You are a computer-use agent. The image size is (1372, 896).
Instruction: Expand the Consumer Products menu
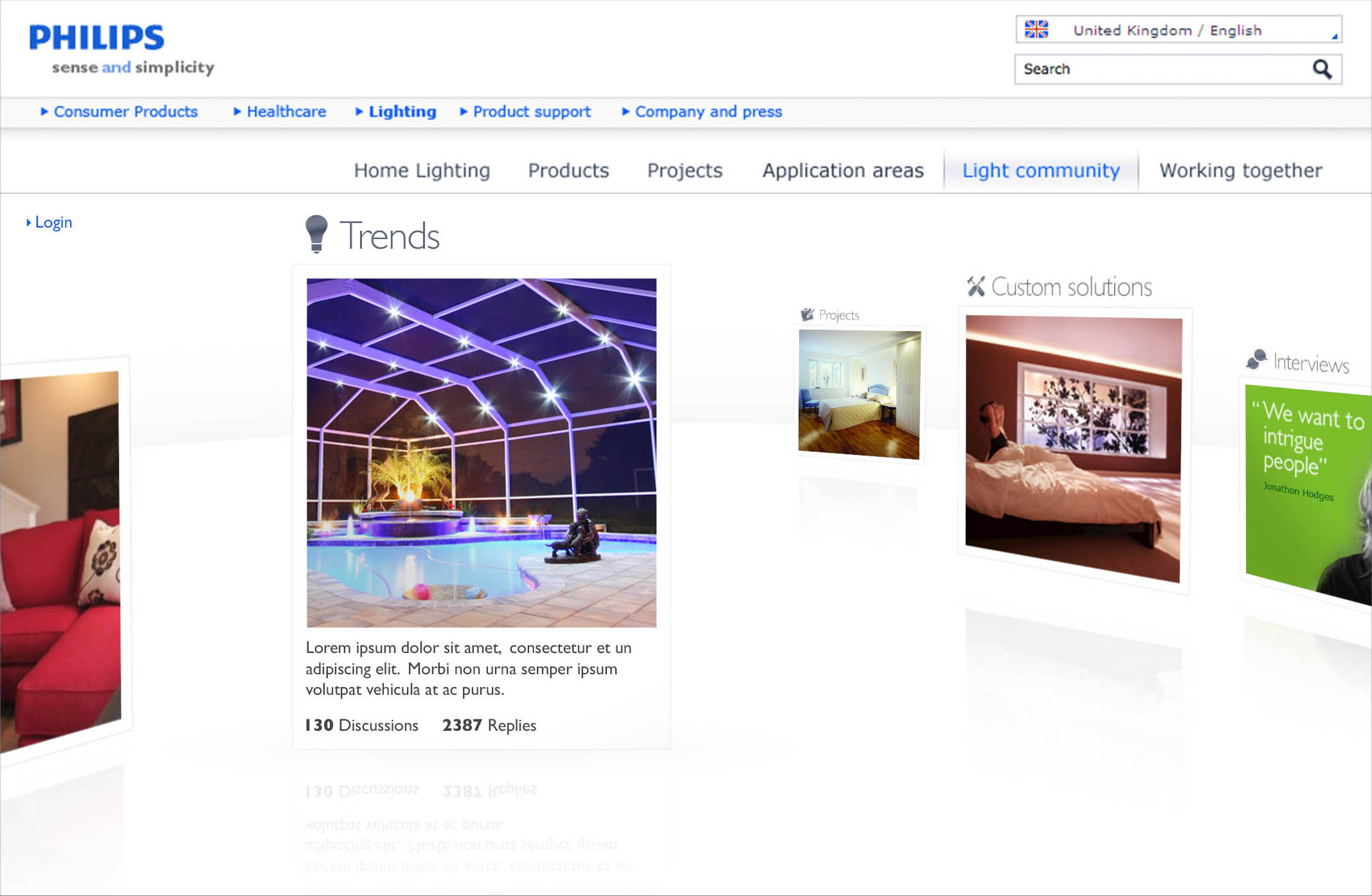point(125,112)
